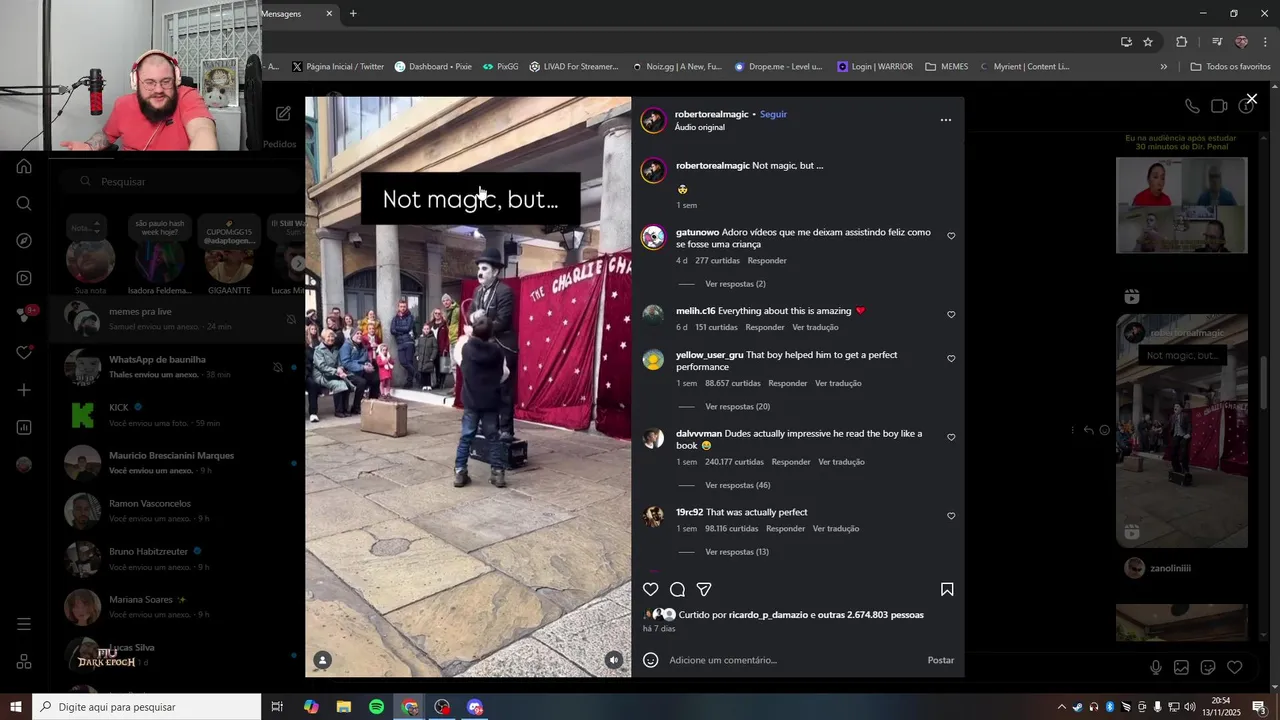Open the comment bubble icon under post
The image size is (1280, 720).
[677, 590]
